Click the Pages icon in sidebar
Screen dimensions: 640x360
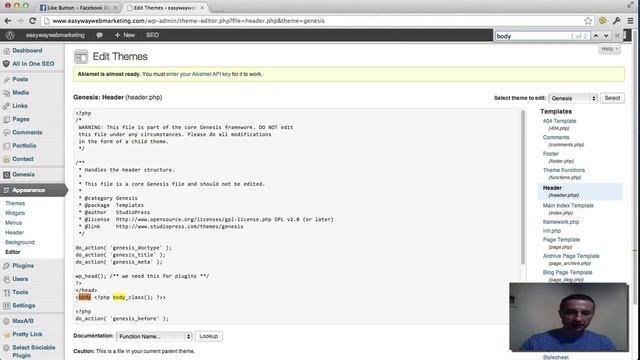6,119
